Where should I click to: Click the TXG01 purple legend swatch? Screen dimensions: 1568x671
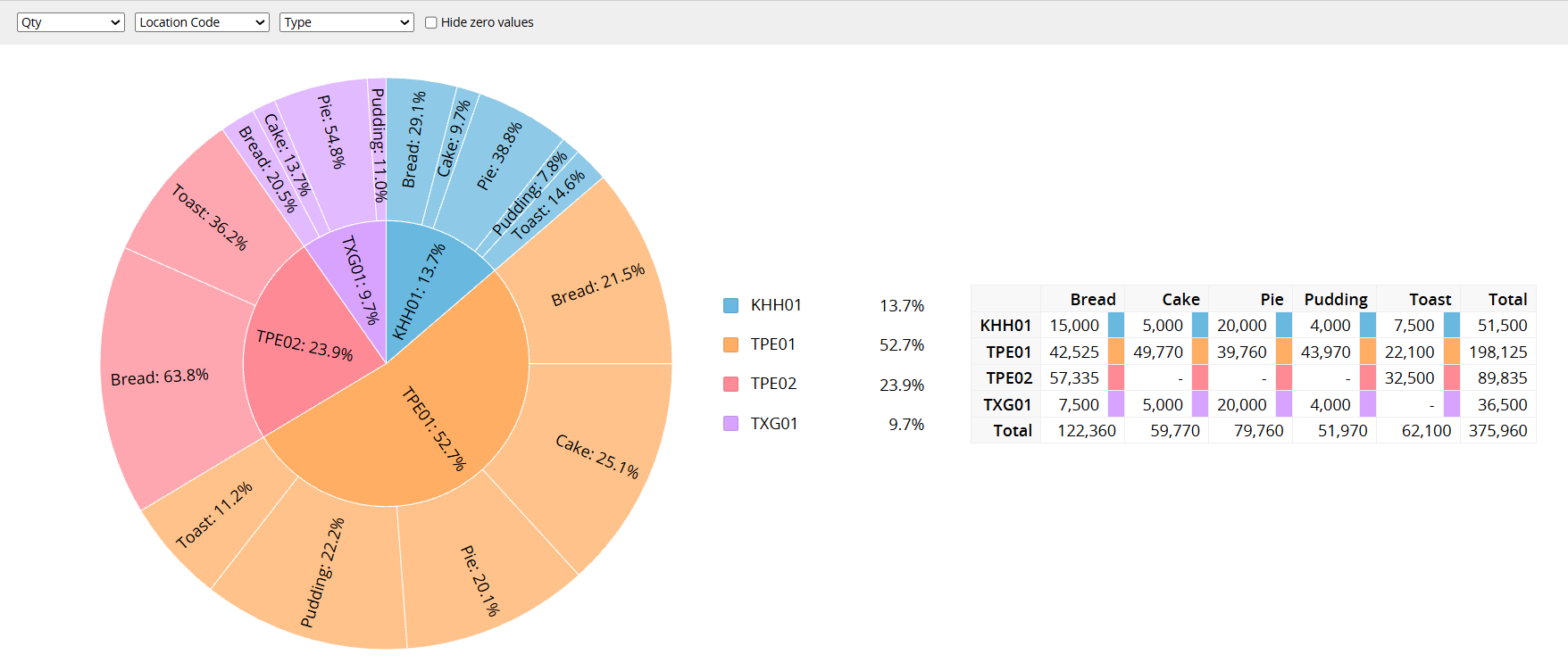tap(730, 423)
